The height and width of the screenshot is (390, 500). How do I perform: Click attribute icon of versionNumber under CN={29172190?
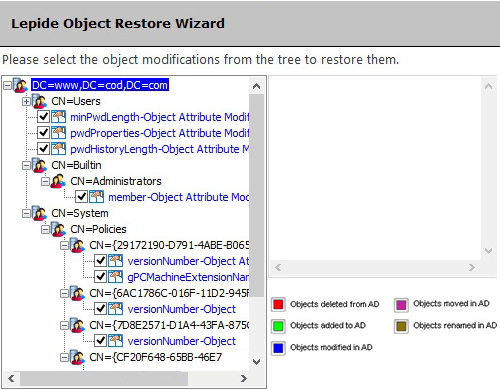(116, 261)
